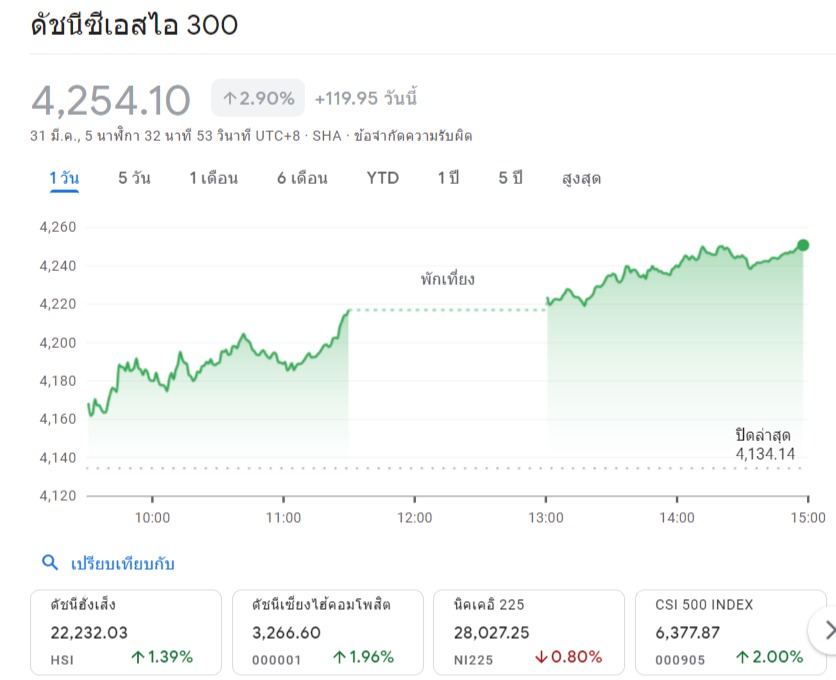Open the Shanghai Composite 000001 card
This screenshot has height=680, width=836.
[x=328, y=633]
